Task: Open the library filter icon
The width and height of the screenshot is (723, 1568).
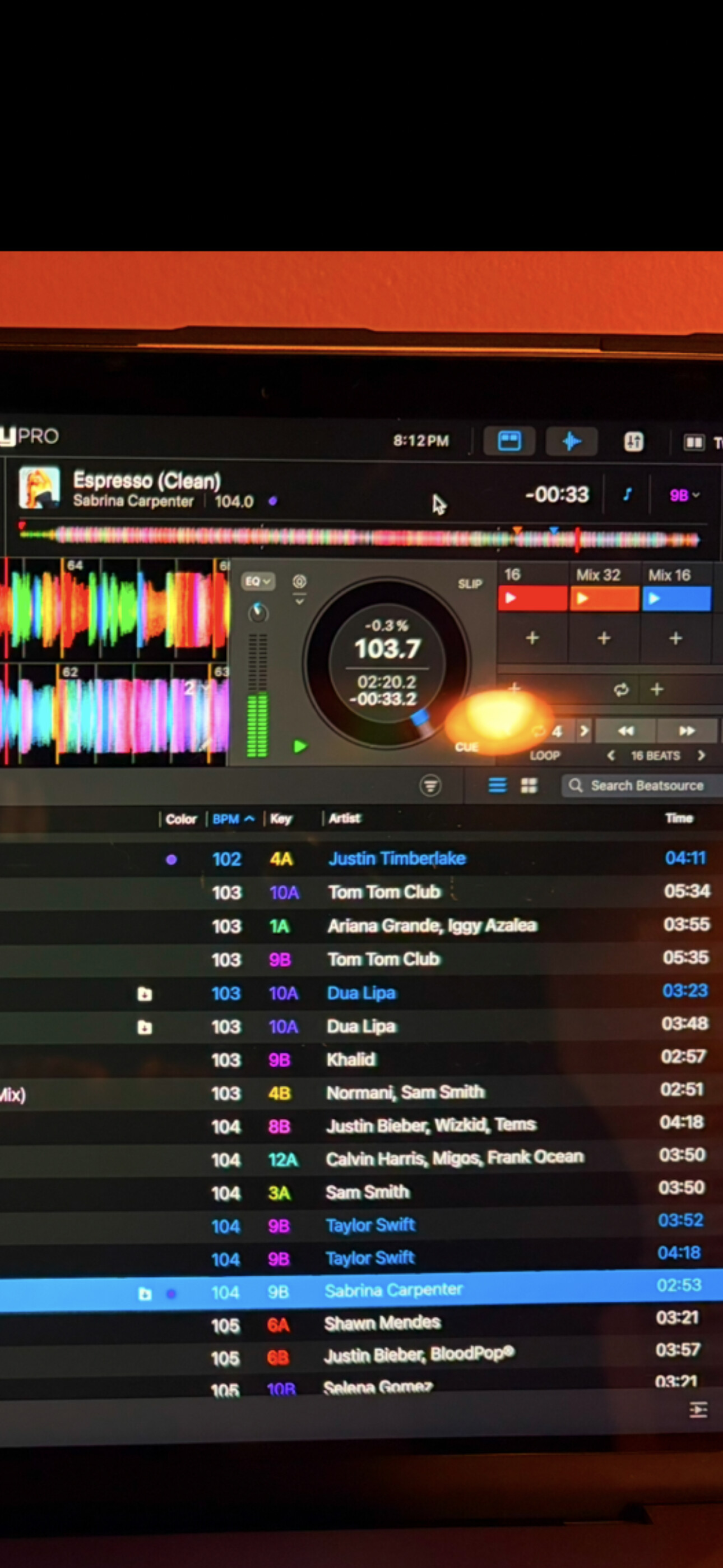Action: click(430, 785)
